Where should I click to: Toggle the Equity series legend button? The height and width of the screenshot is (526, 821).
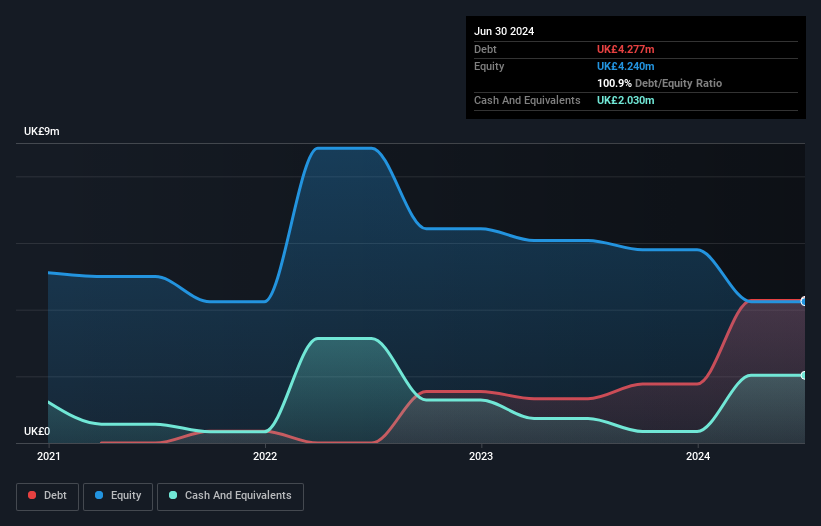pos(118,496)
